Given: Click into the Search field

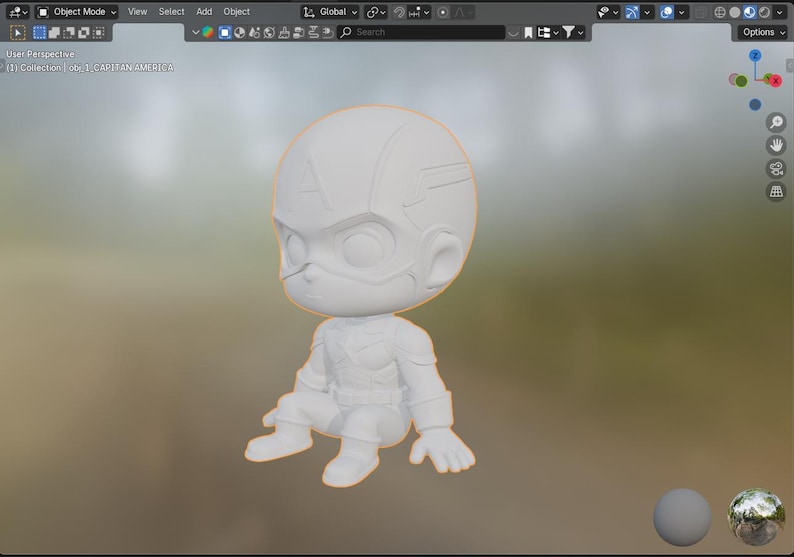Looking at the screenshot, I should pos(421,32).
